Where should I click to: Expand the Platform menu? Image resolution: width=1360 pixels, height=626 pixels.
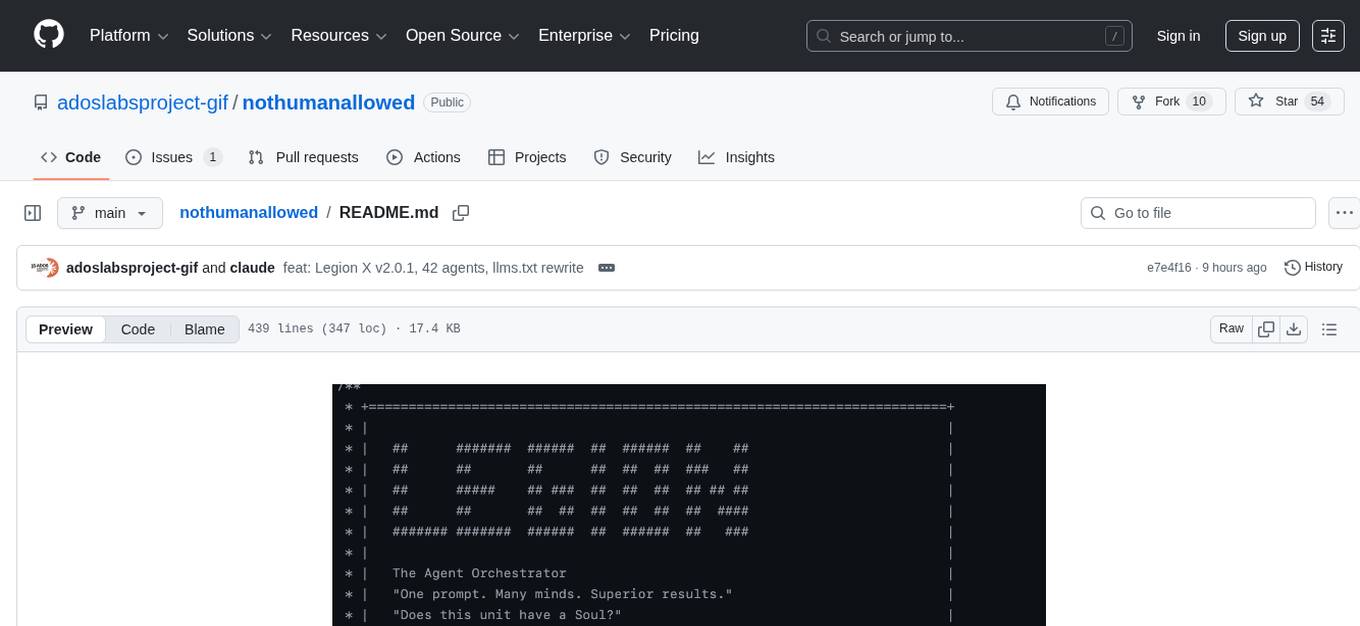coord(127,36)
